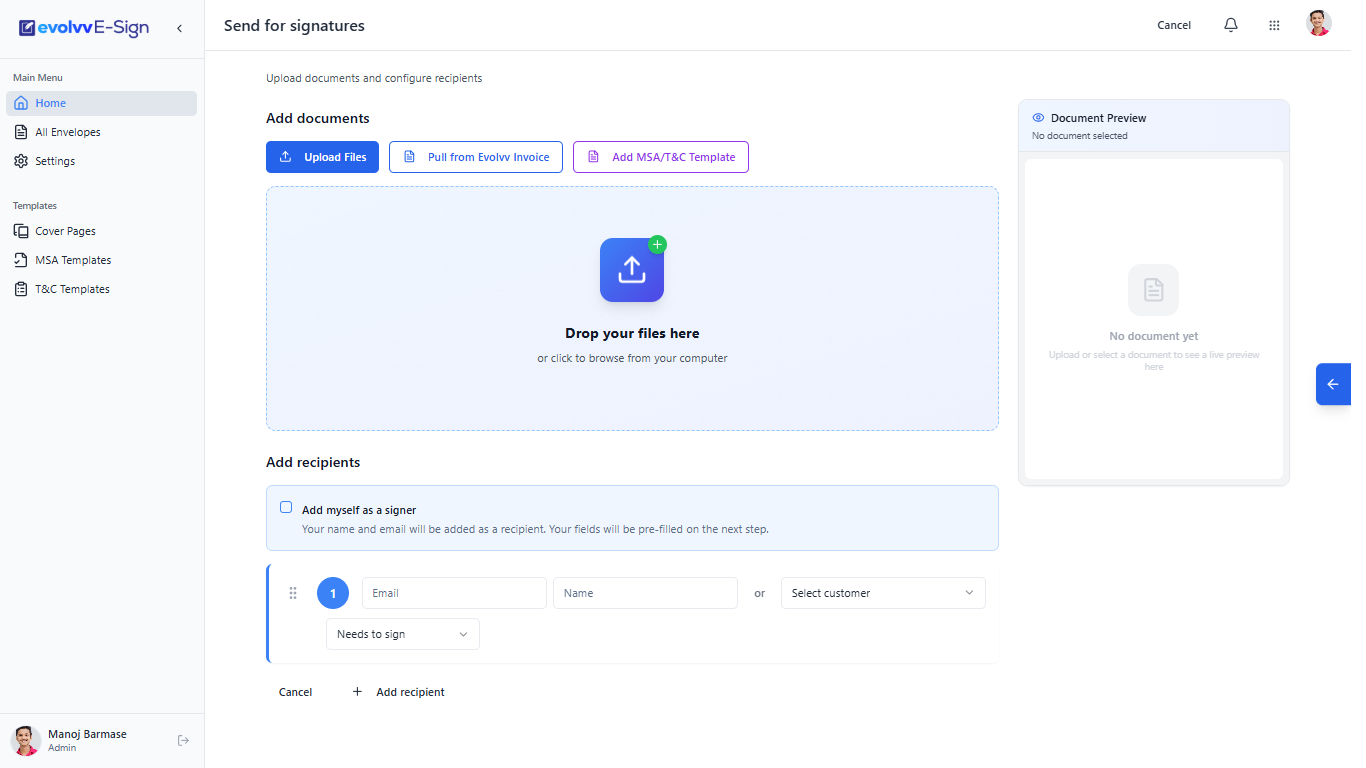This screenshot has height=768, width=1366.
Task: Open Cover Pages templates
Action: click(101, 231)
